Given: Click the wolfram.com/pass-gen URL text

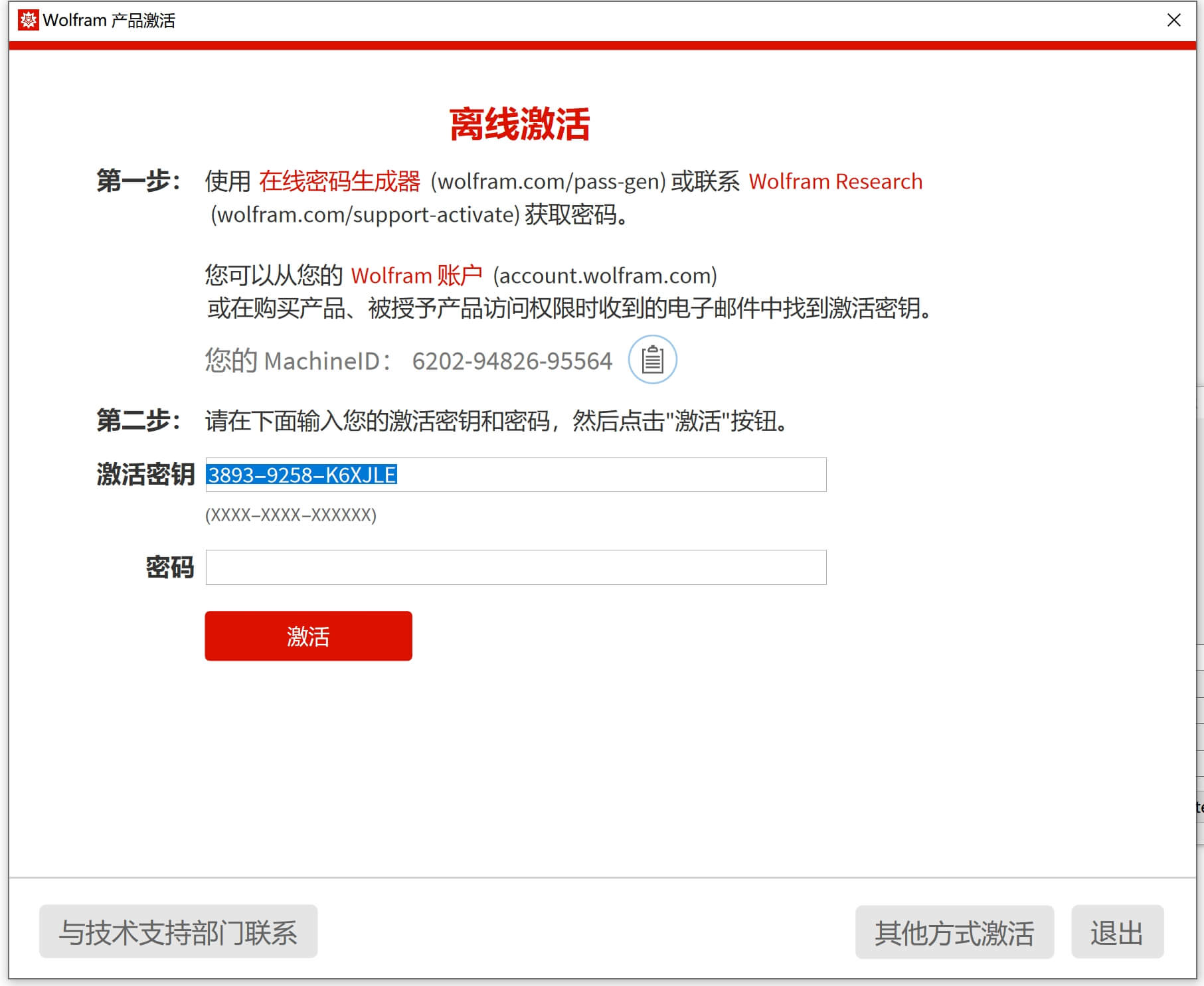Looking at the screenshot, I should click(x=548, y=182).
